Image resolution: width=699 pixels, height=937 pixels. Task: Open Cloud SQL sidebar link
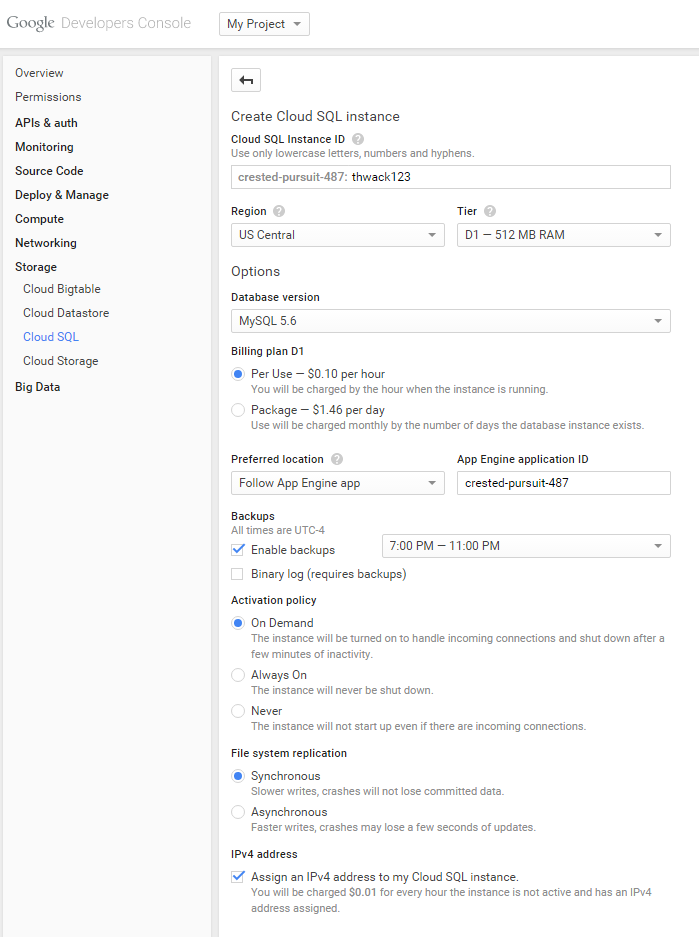[51, 337]
